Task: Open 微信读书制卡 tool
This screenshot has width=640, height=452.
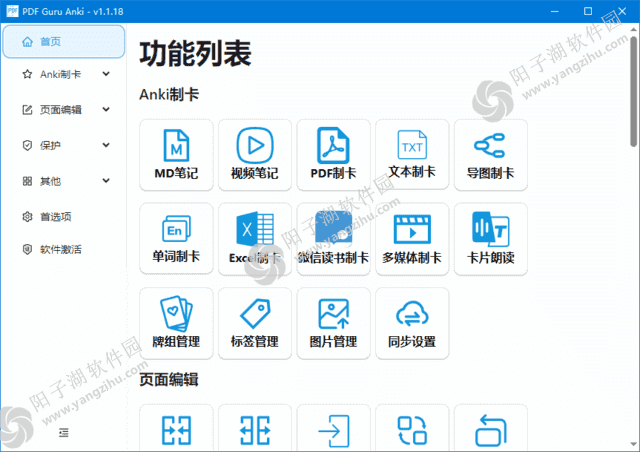Action: coord(333,239)
